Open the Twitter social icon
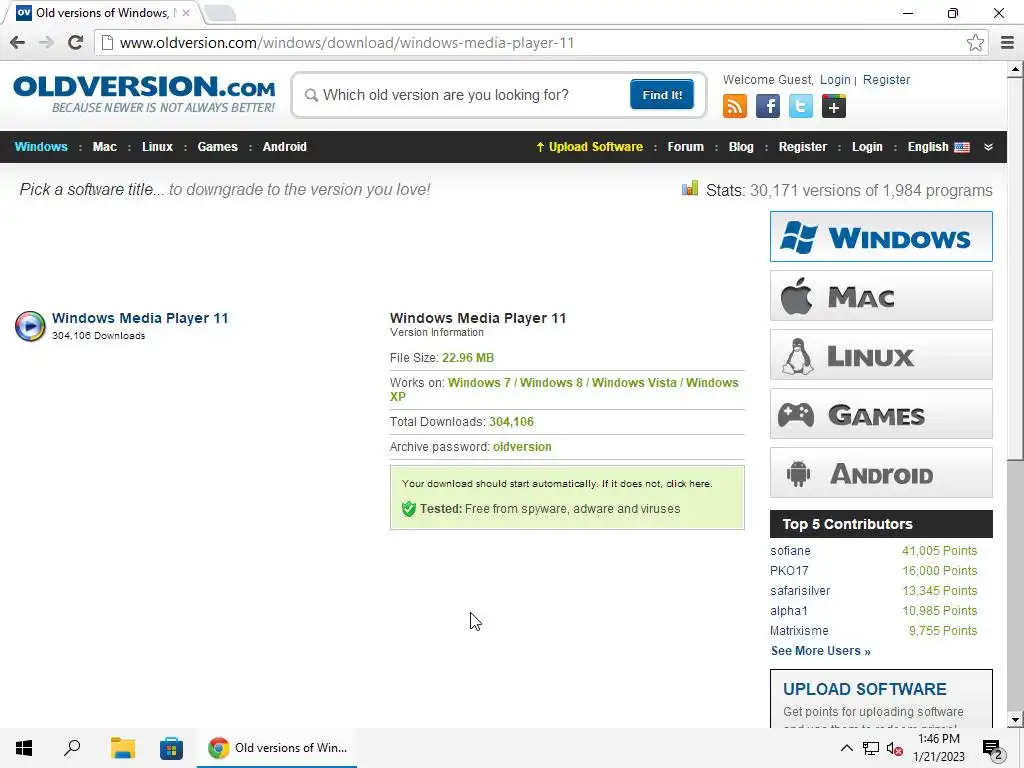The image size is (1024, 768). [x=801, y=106]
